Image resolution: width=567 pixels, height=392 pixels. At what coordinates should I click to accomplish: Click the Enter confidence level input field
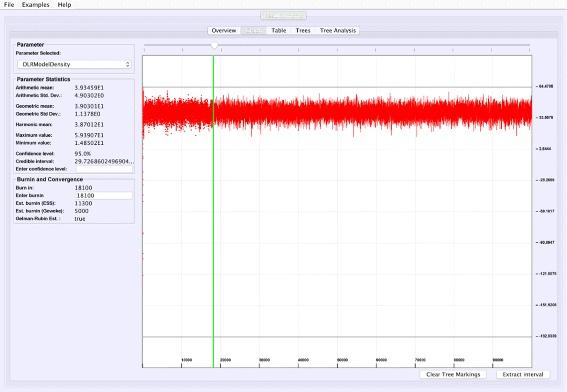tap(104, 169)
